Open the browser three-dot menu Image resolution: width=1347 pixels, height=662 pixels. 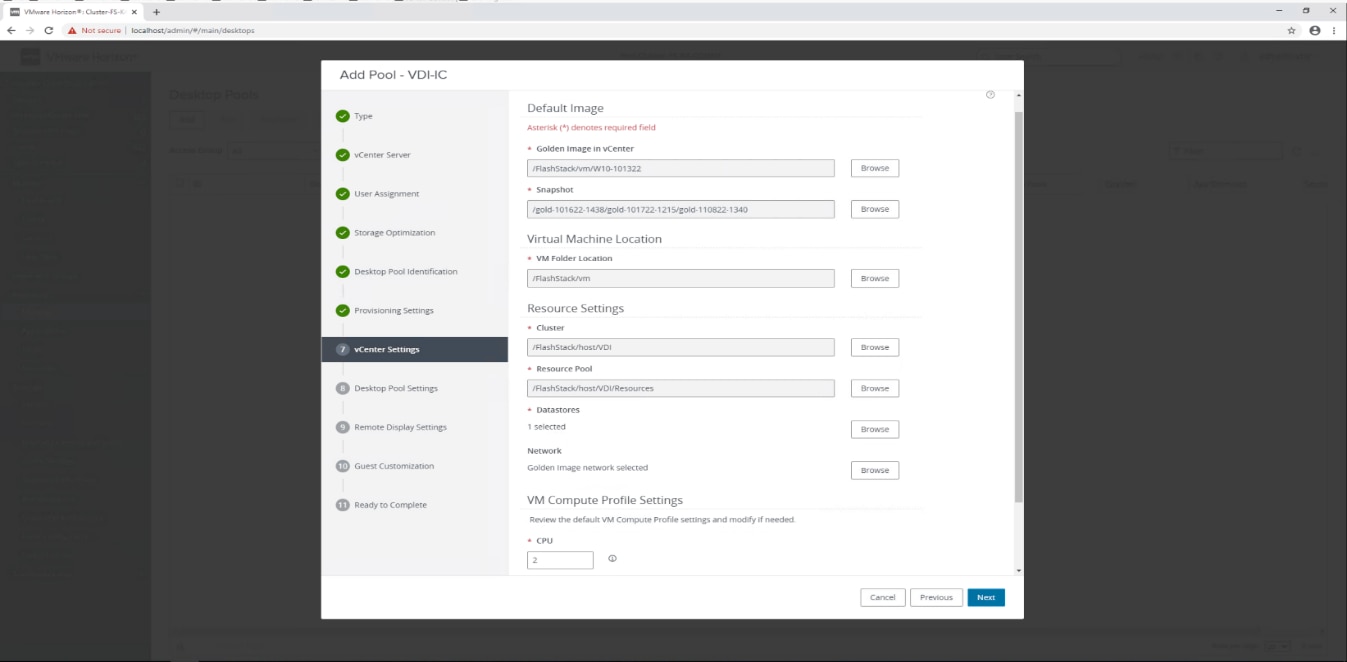pos(1334,30)
